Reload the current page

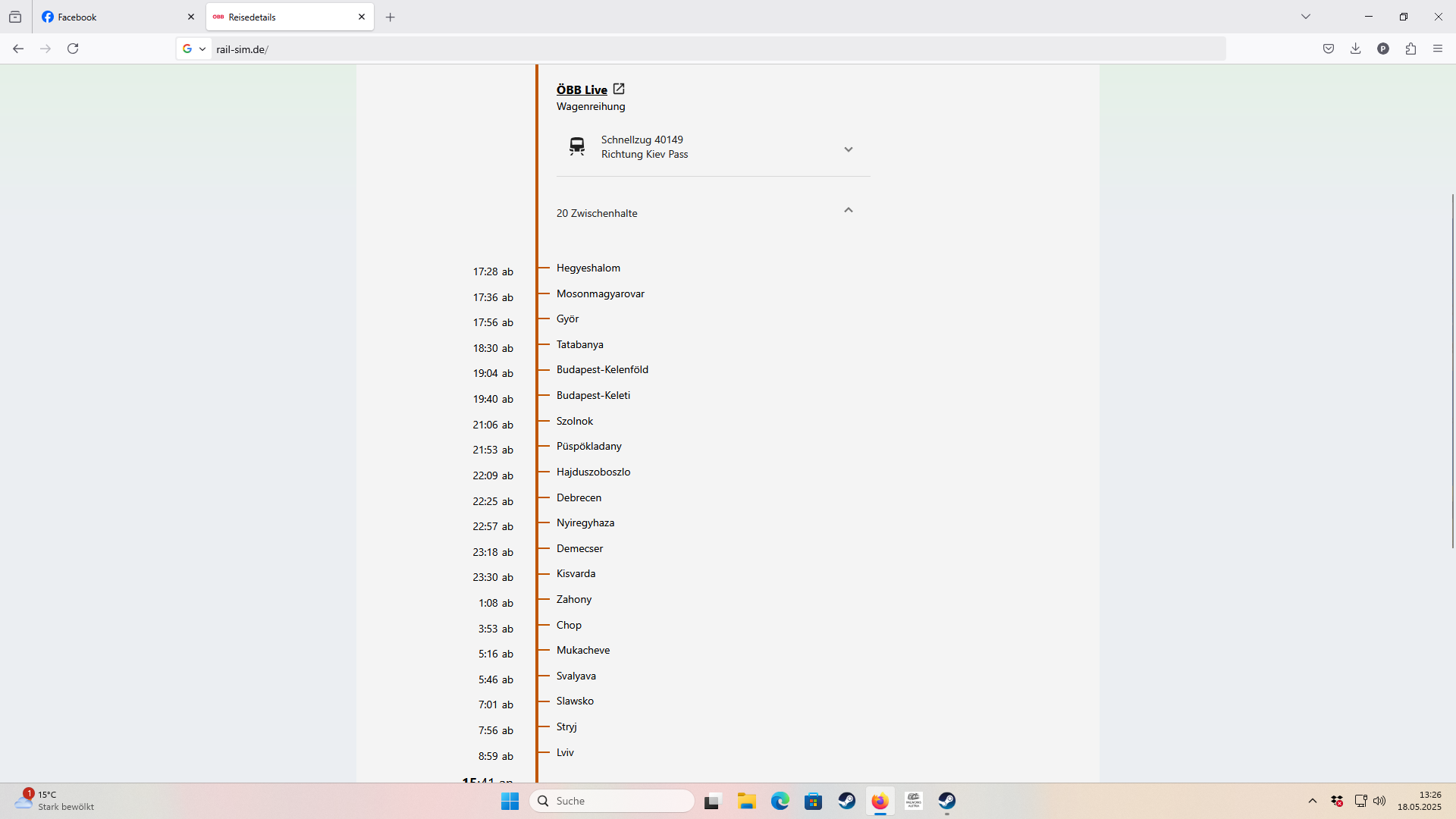(73, 49)
